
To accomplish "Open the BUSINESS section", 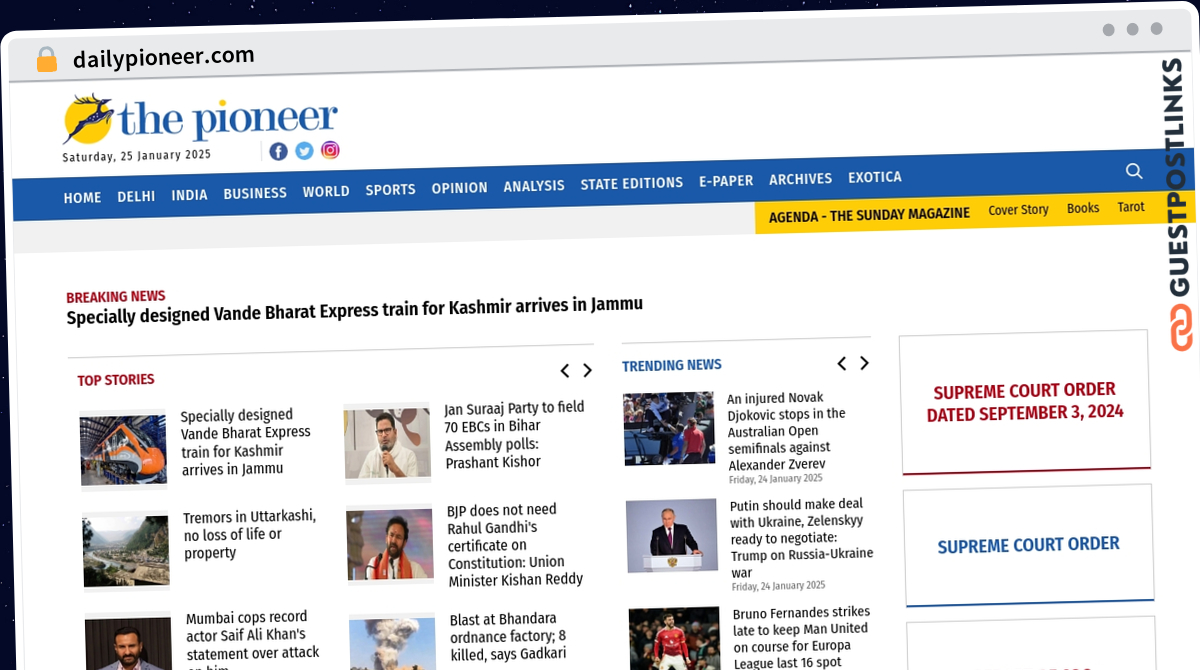I will point(255,194).
